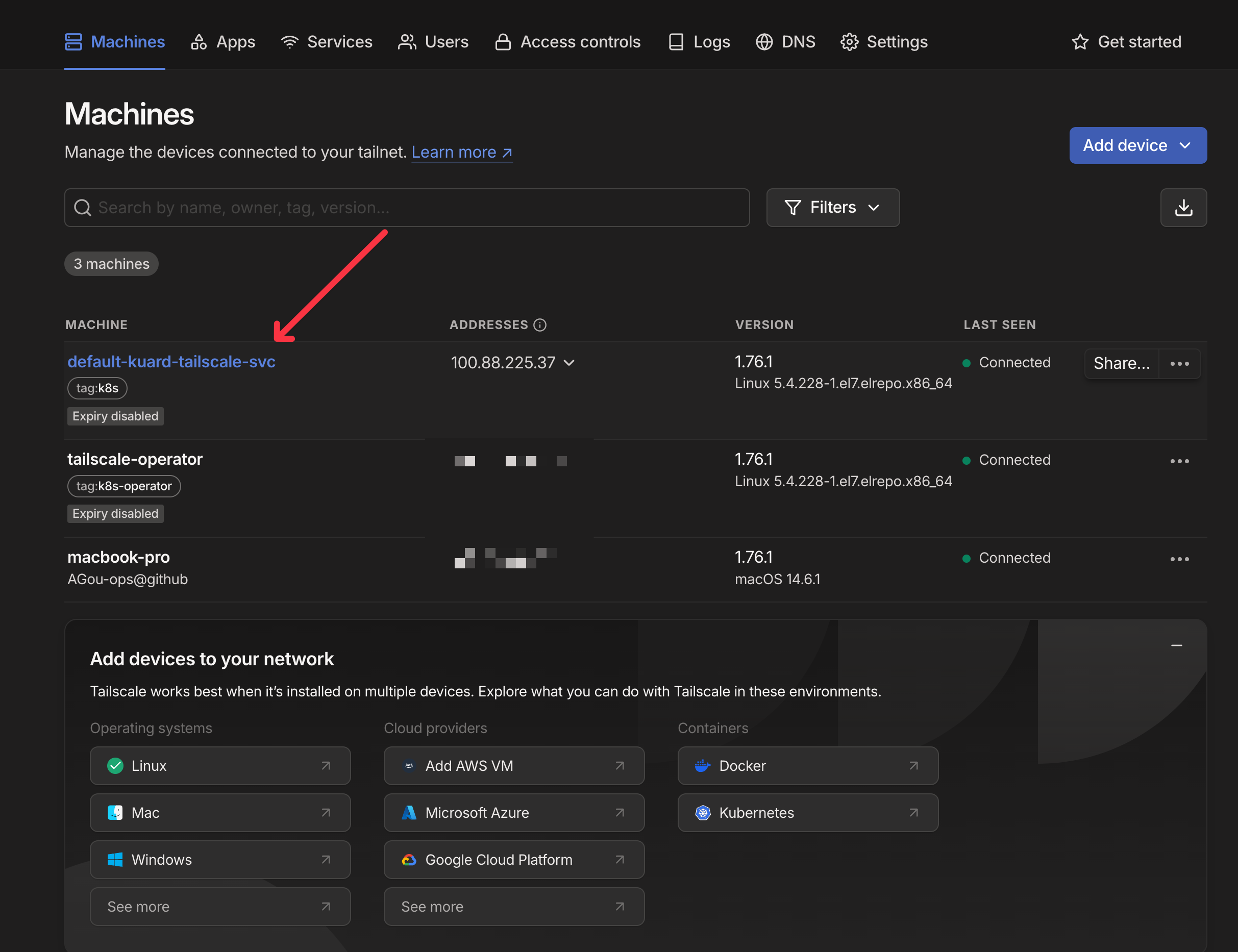Click Share button for default-kuard-tailscale-svc
This screenshot has width=1238, height=952.
pos(1121,363)
